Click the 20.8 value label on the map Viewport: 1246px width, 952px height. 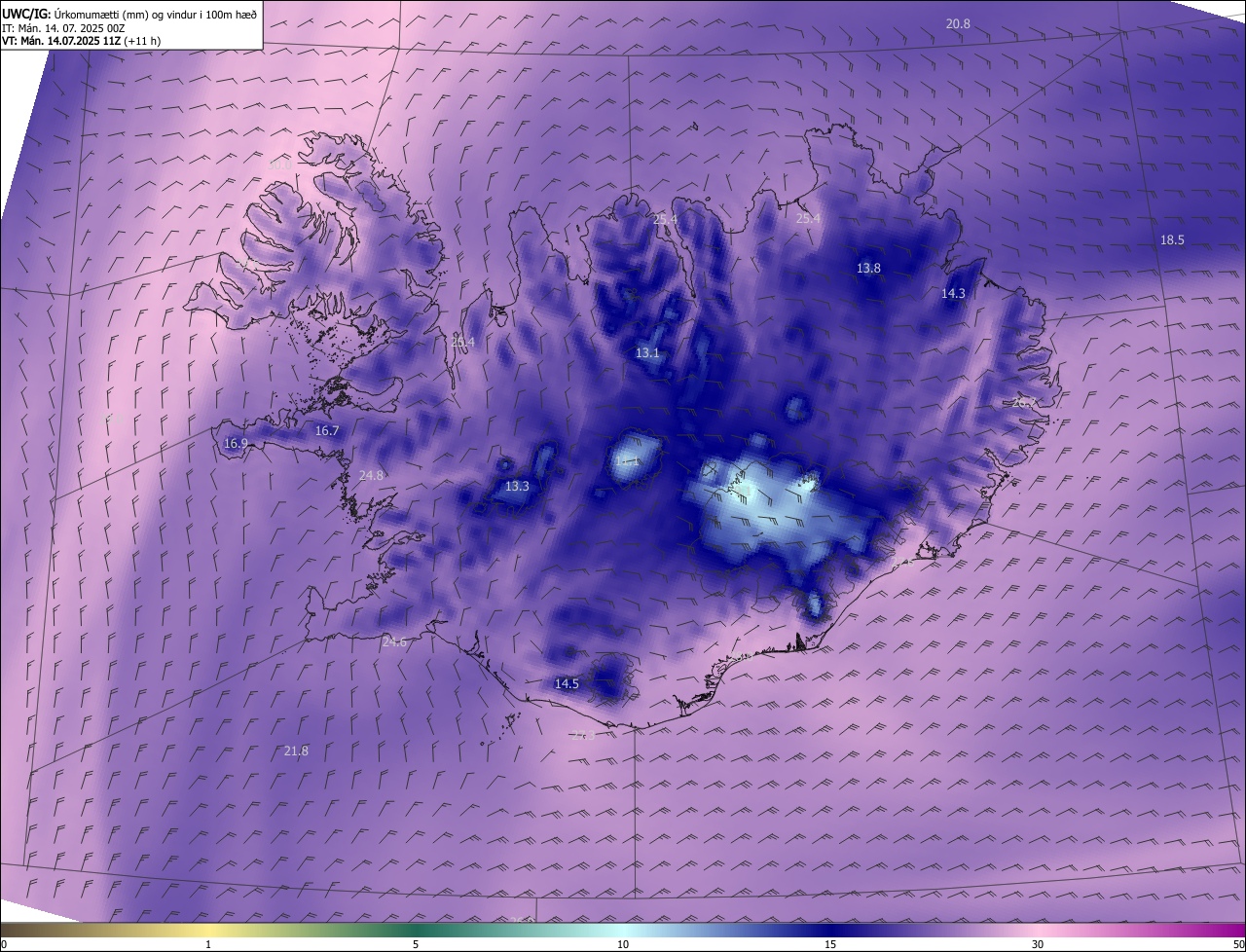click(x=958, y=23)
